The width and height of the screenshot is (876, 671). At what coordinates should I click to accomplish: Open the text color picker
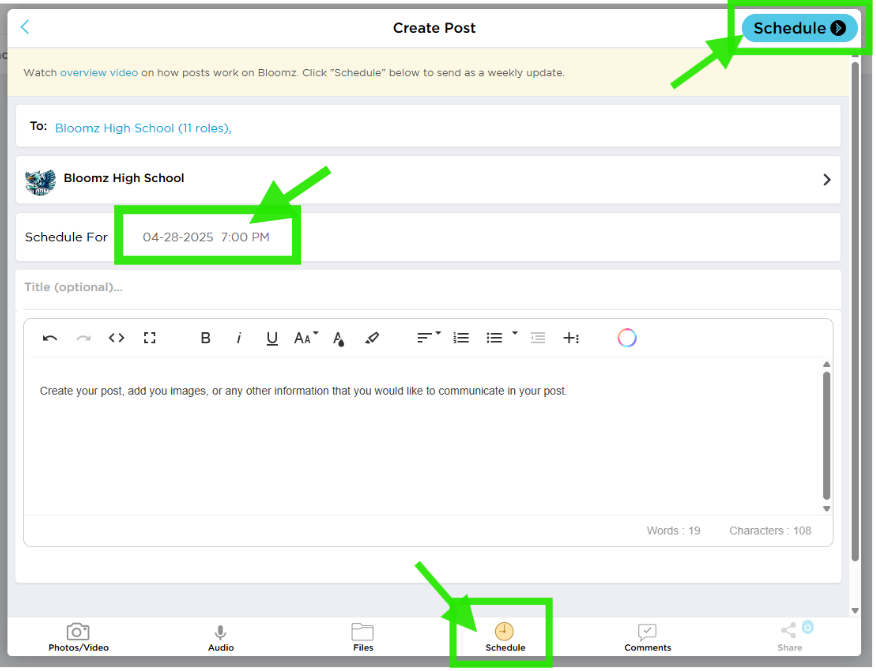pos(339,339)
